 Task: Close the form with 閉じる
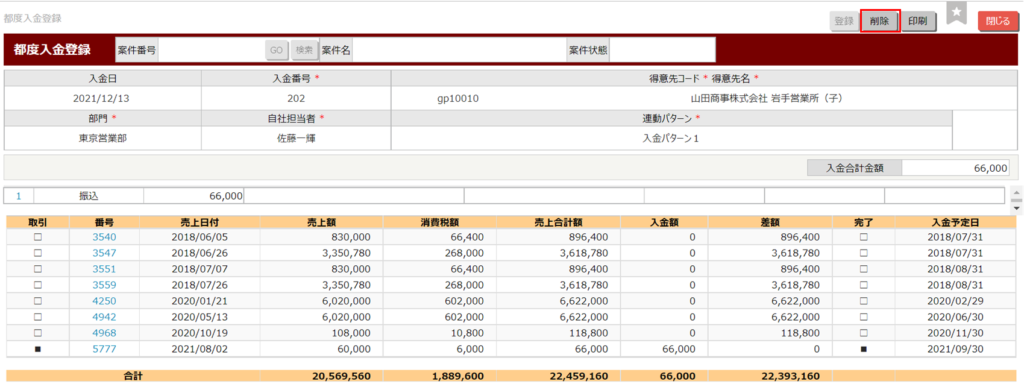[997, 21]
